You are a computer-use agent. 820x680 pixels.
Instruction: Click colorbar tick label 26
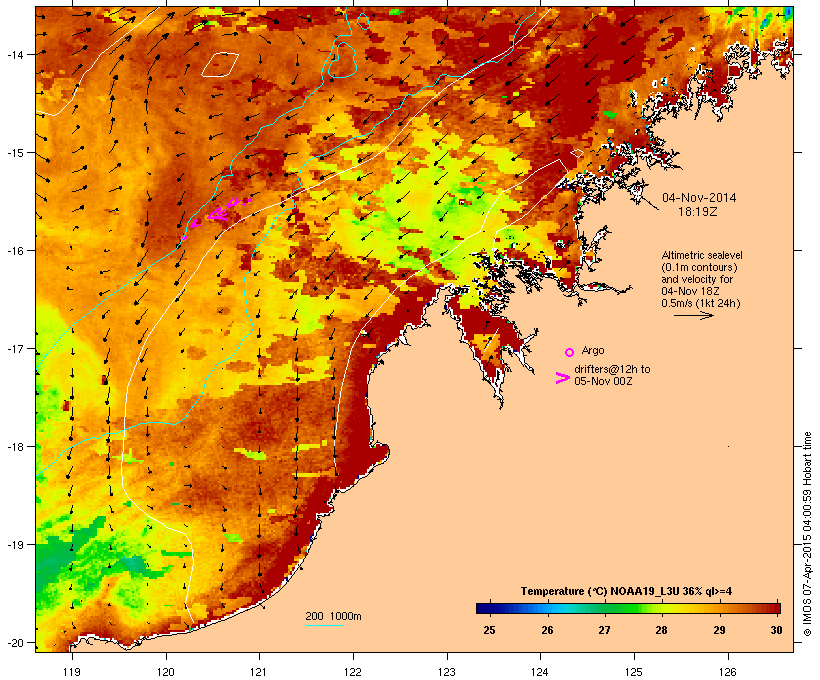tap(547, 630)
